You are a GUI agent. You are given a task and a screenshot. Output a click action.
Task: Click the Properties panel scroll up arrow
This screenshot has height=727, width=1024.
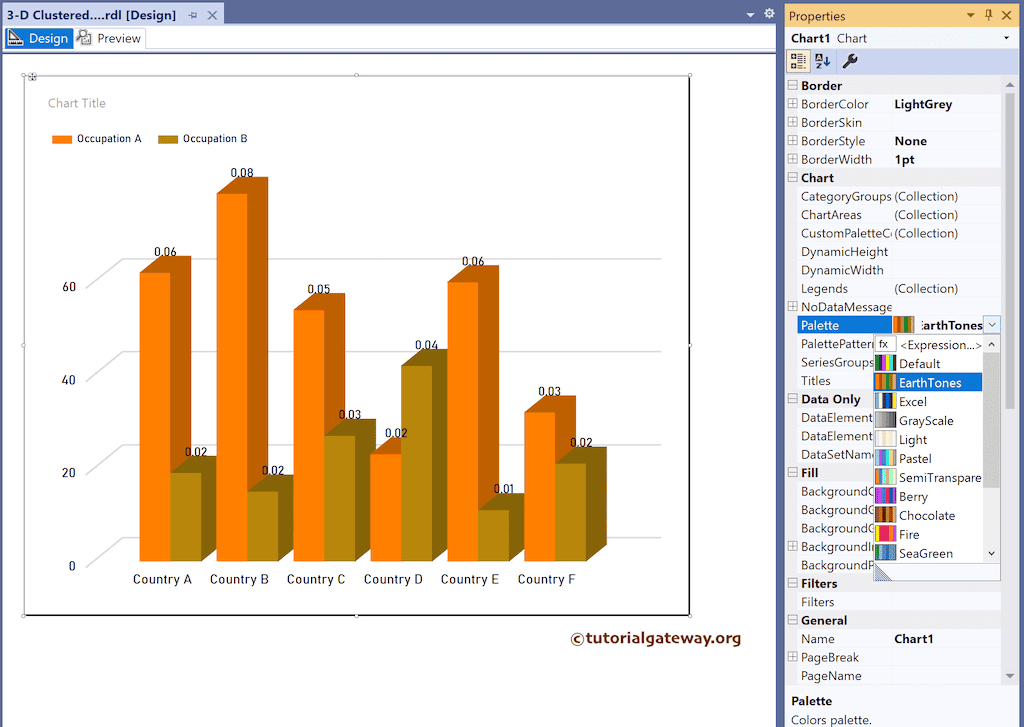coord(1010,86)
